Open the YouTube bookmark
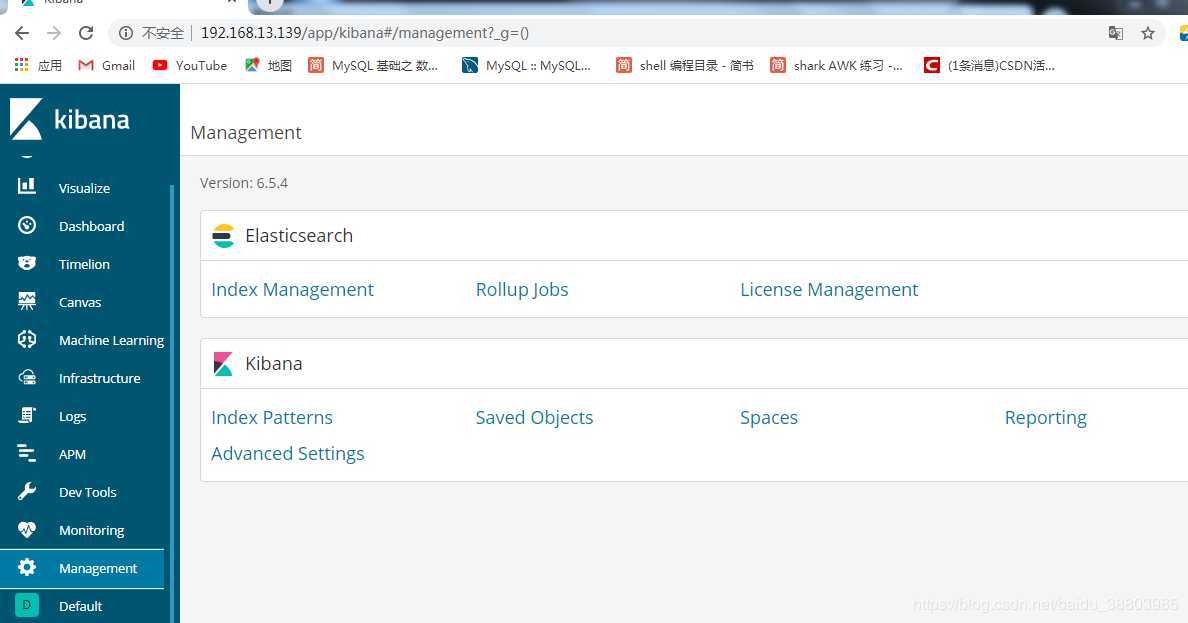1188x623 pixels. (189, 65)
